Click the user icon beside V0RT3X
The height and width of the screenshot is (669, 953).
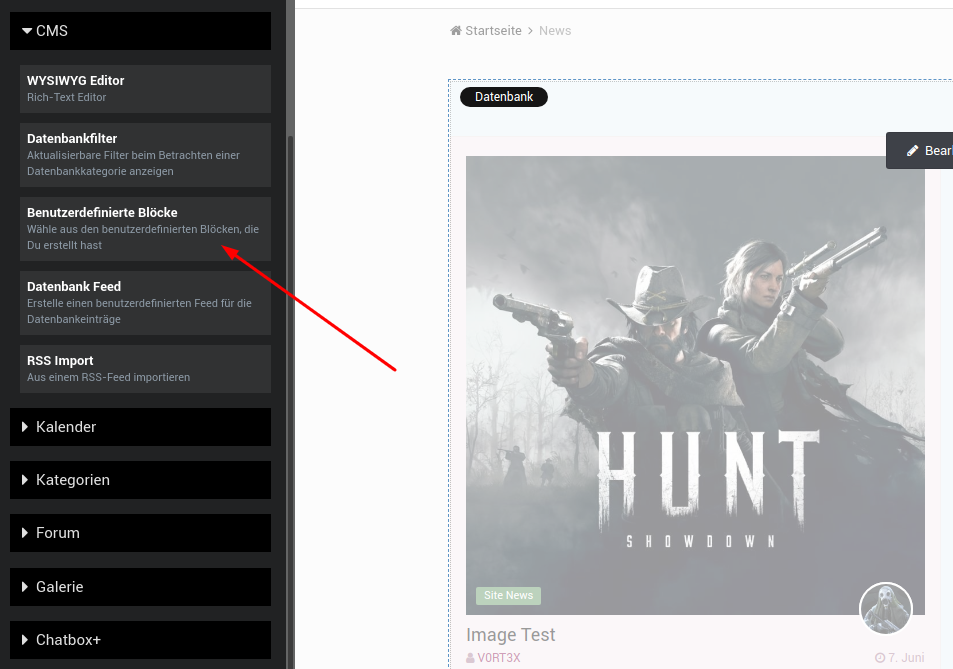(x=470, y=658)
